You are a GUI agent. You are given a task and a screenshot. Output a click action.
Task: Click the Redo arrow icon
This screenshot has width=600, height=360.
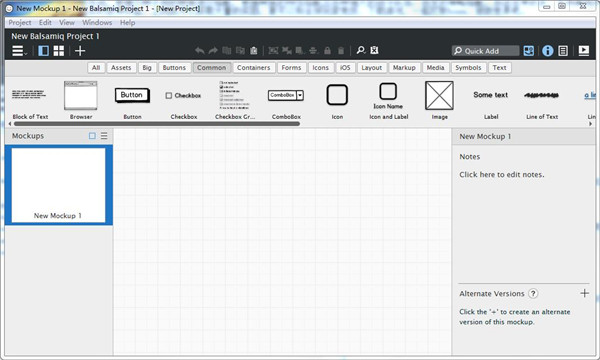point(213,50)
